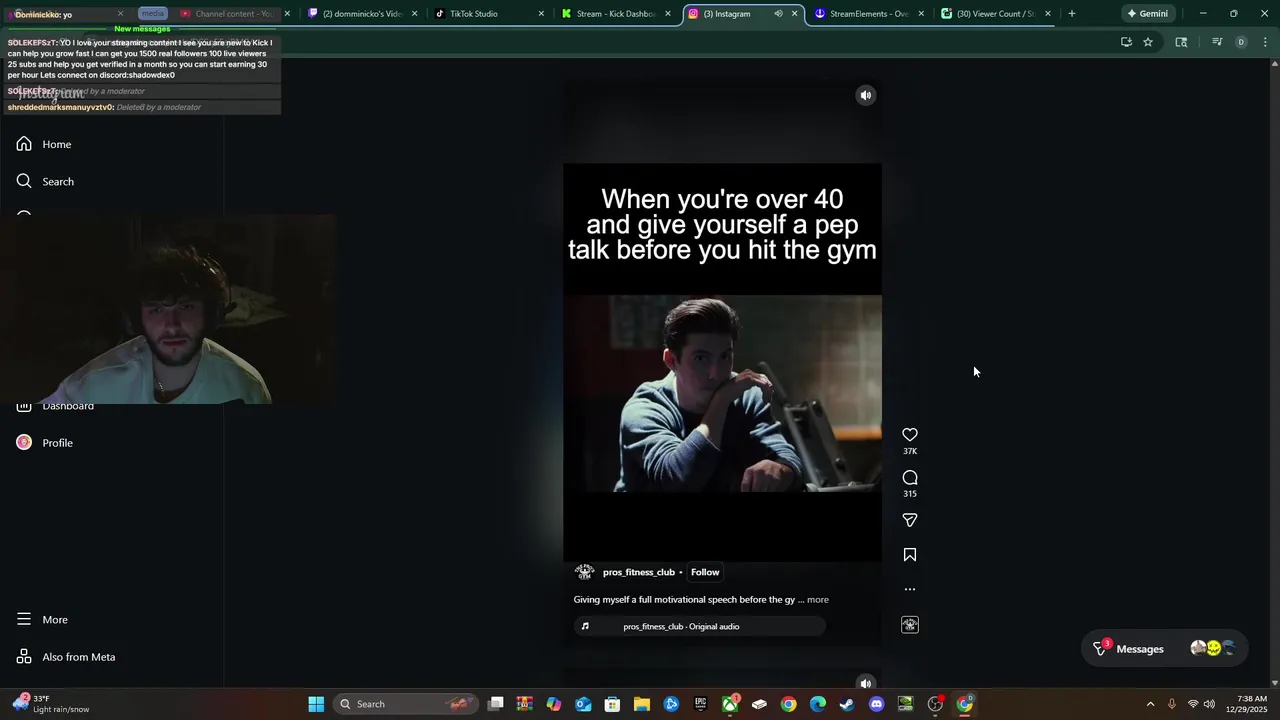Switch to the Viewer Count tab
Screen dimensions: 1280x720
click(x=995, y=14)
